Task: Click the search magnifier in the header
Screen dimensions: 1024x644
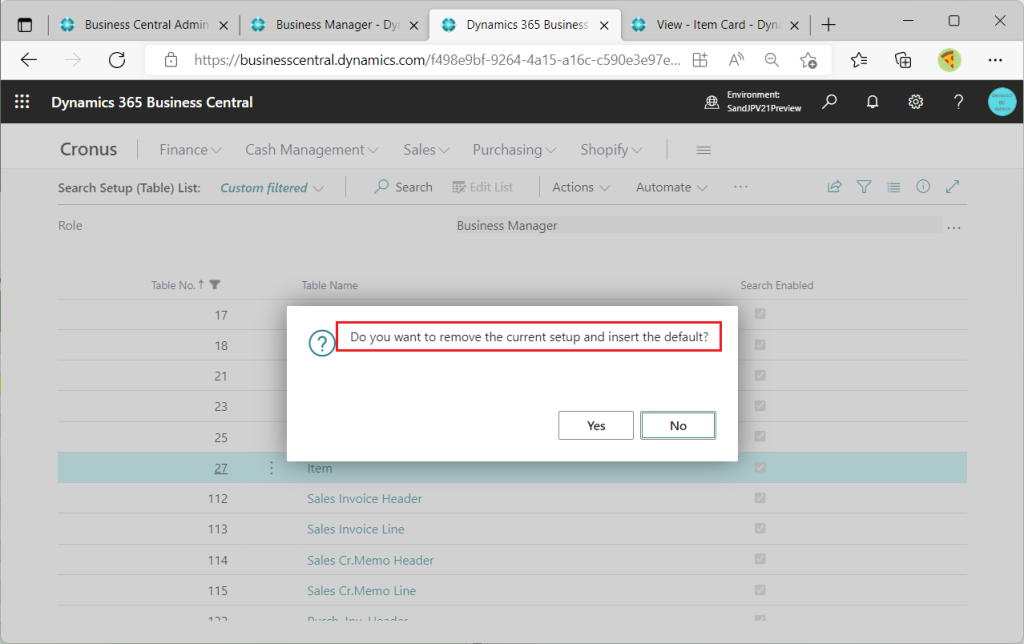Action: [x=829, y=102]
